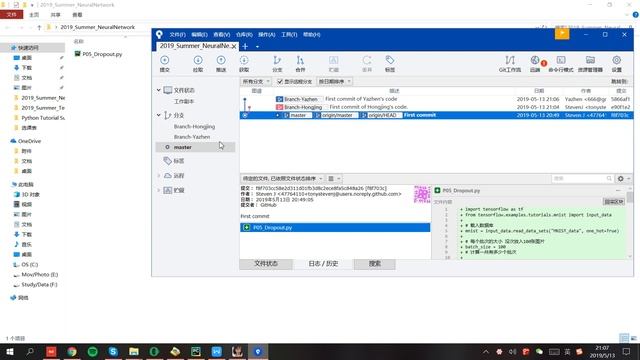Switch to the 日志 / 历史 bottom tab
Image resolution: width=640 pixels, height=360 pixels.
click(323, 264)
